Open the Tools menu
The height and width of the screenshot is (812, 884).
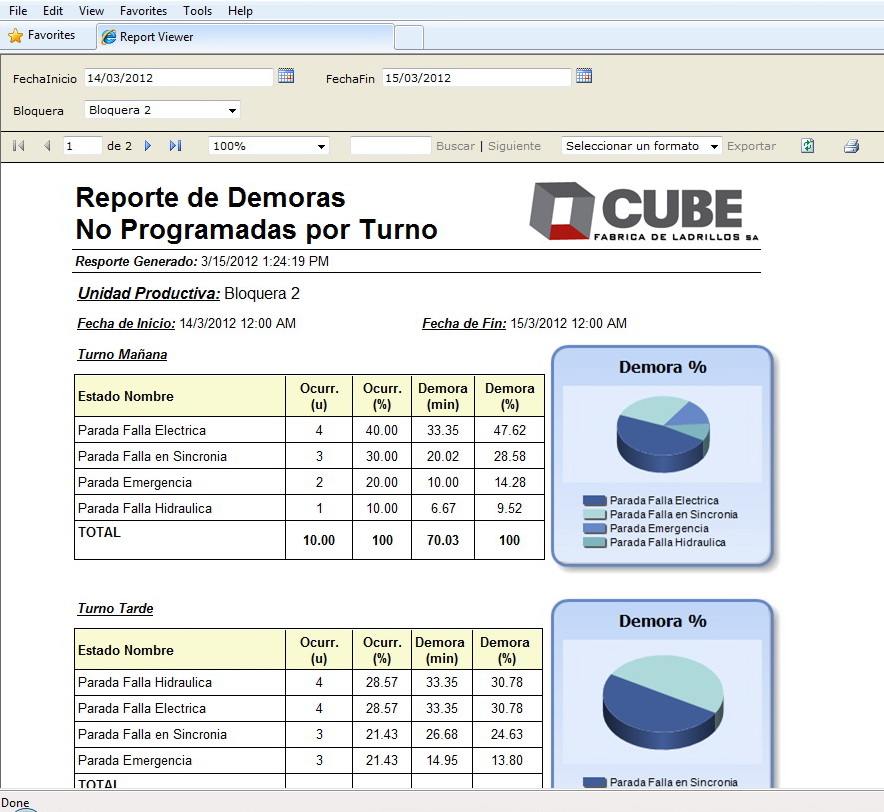click(x=197, y=11)
